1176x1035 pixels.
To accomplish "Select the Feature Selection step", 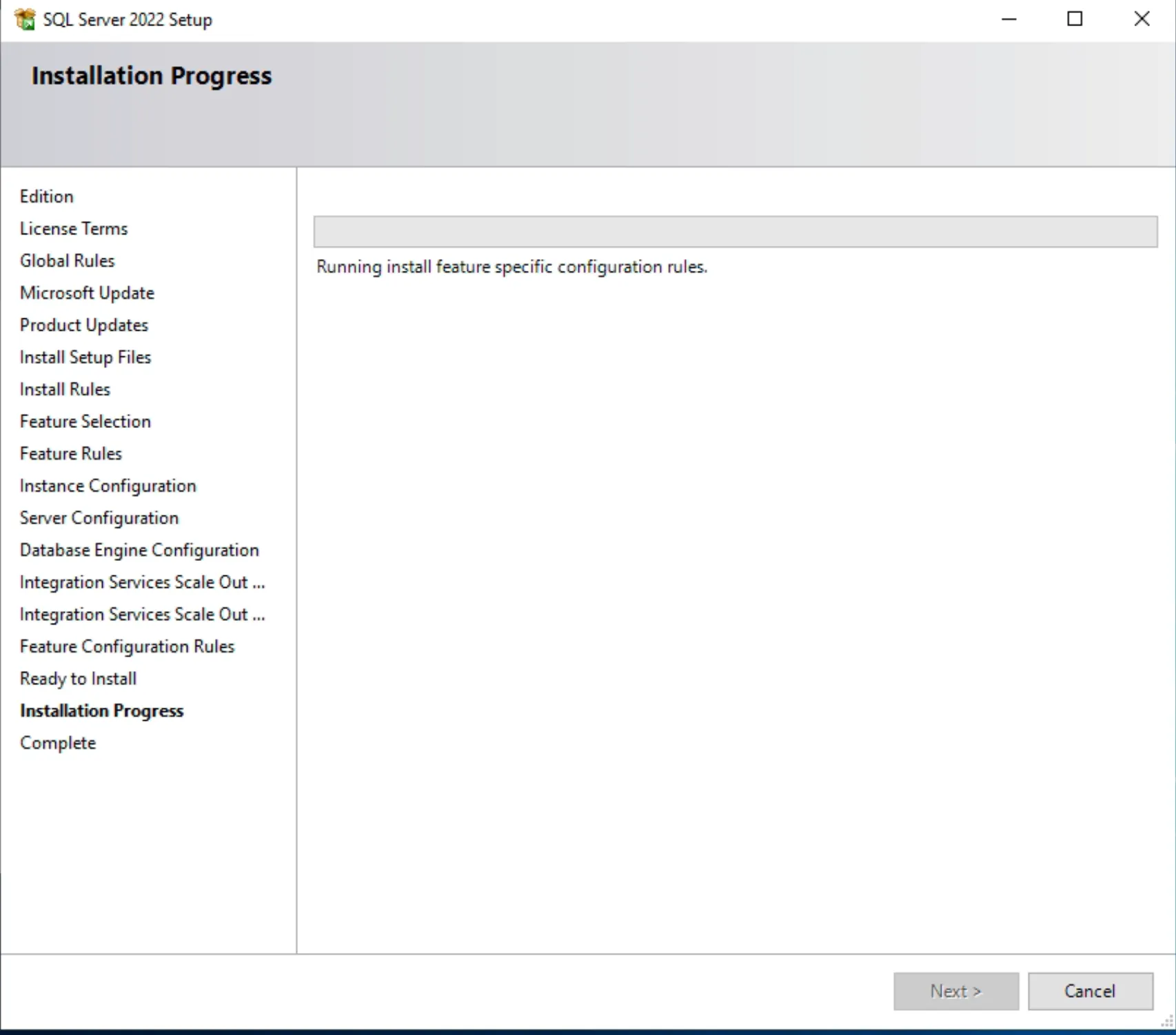I will 85,422.
